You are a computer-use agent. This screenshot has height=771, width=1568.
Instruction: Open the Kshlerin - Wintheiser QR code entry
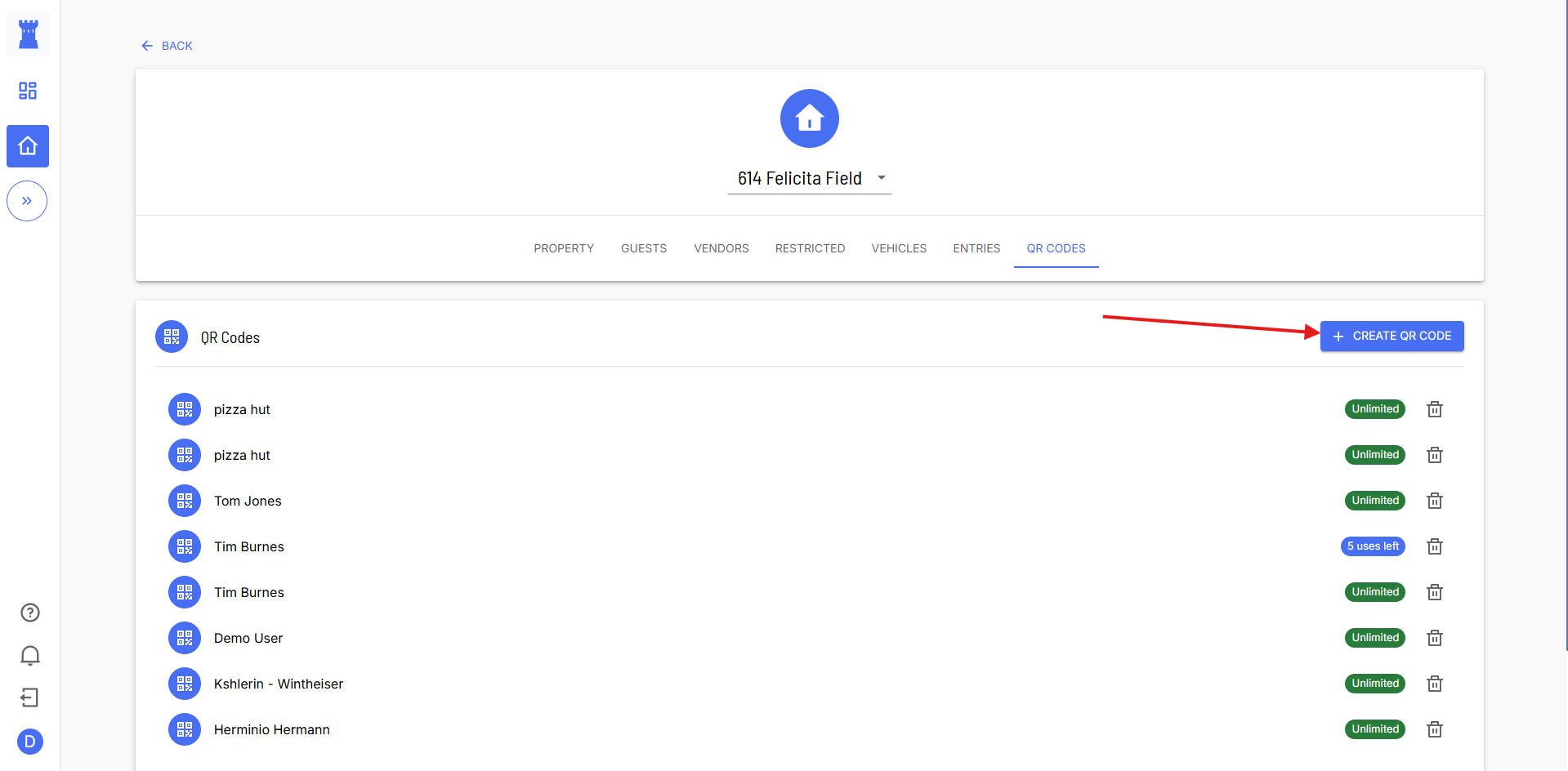point(278,684)
